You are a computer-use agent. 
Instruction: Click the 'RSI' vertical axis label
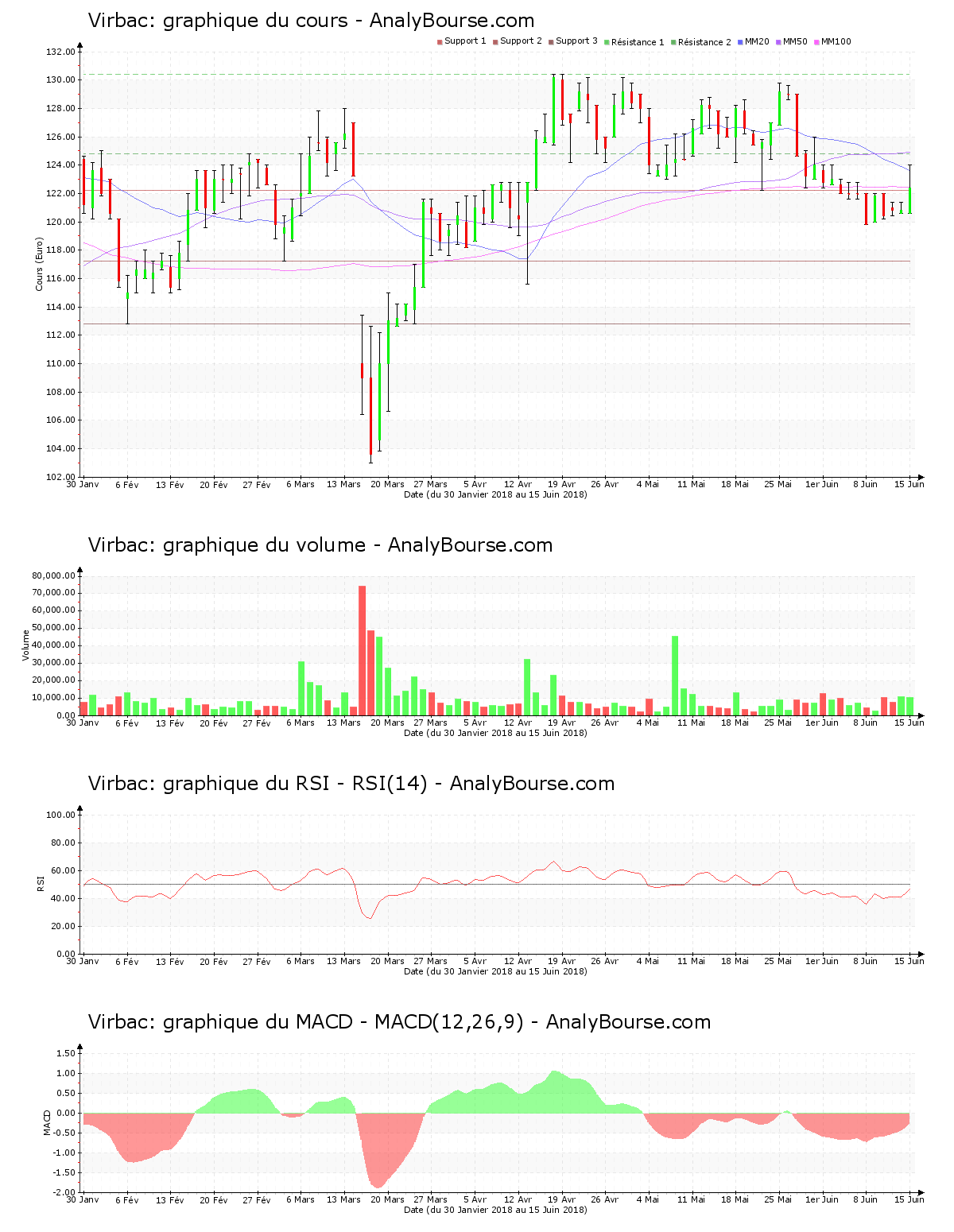pyautogui.click(x=41, y=884)
